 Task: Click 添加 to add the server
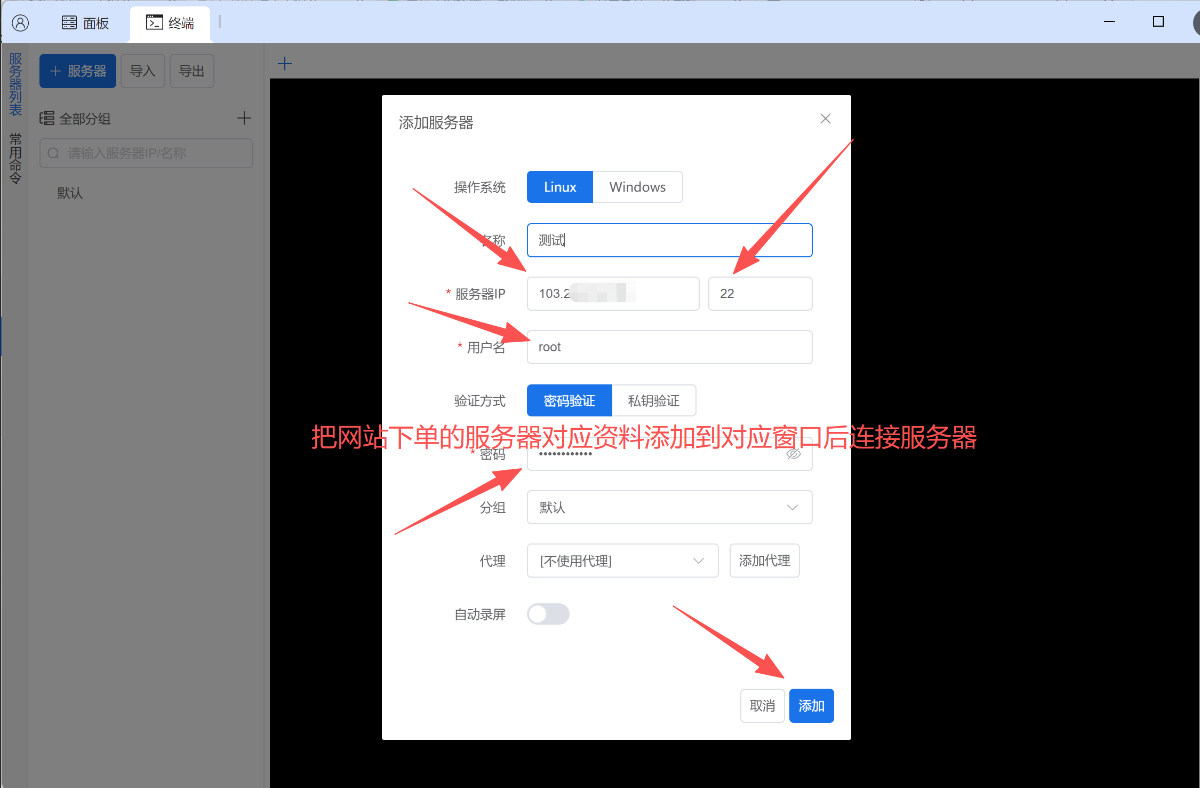(x=811, y=705)
